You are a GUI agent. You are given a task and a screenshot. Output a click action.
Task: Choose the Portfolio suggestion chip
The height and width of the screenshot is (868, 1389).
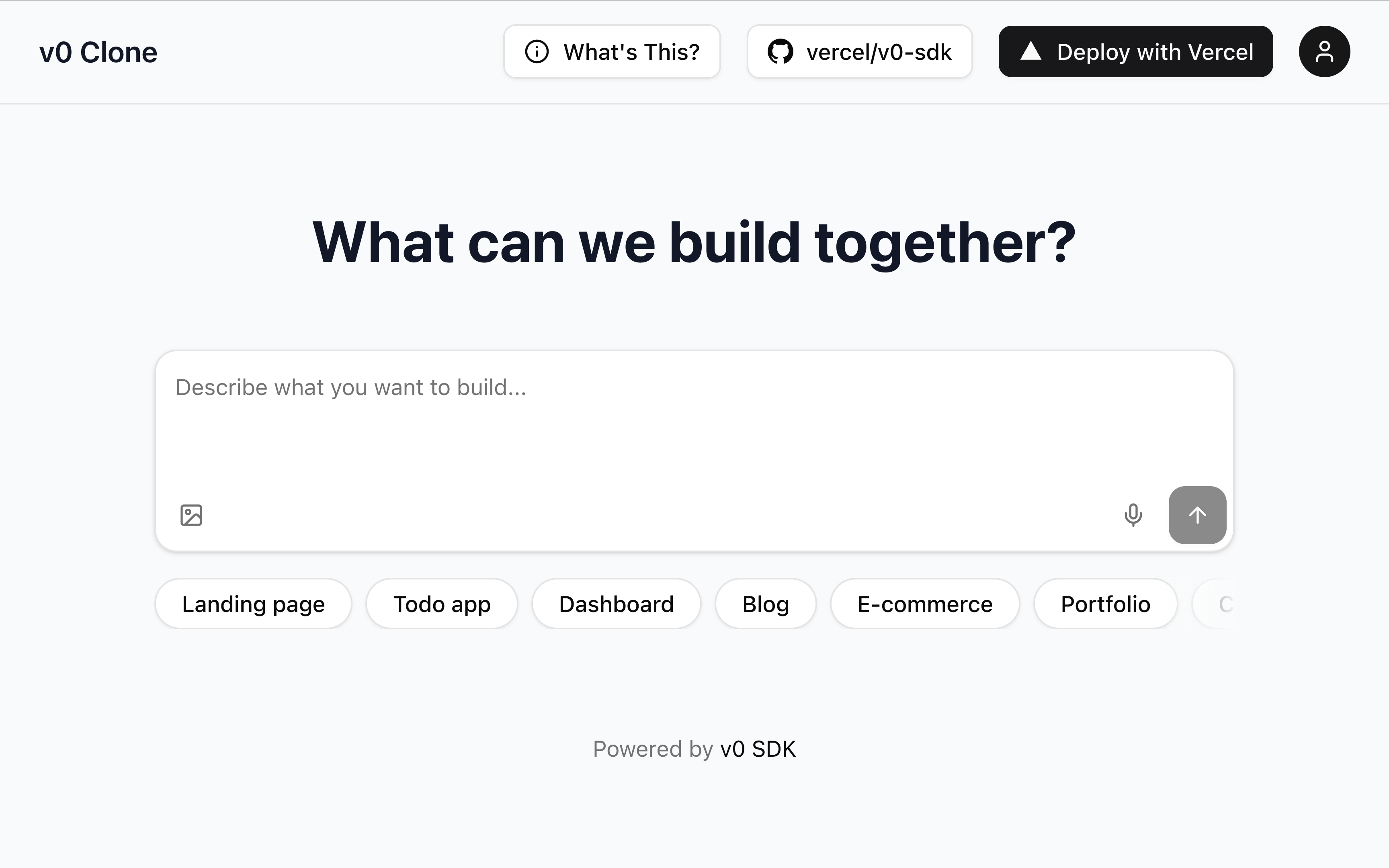click(1105, 603)
